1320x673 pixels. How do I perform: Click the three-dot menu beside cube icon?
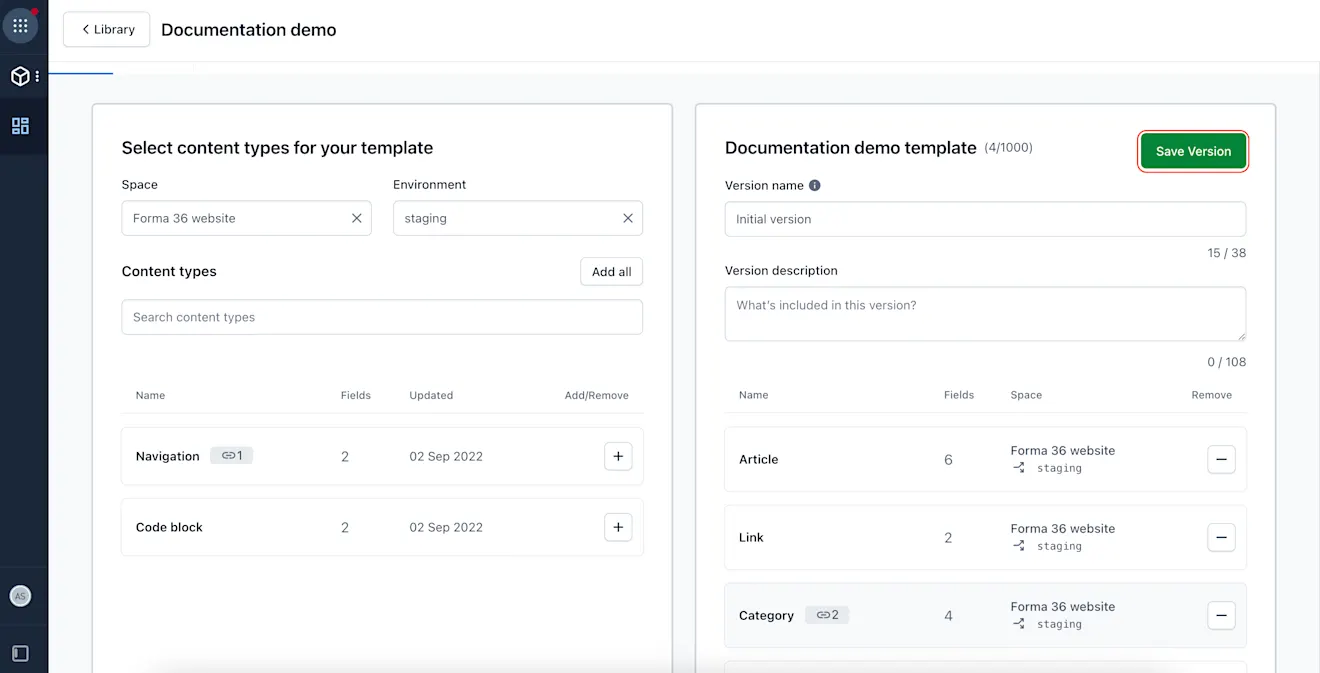click(38, 76)
